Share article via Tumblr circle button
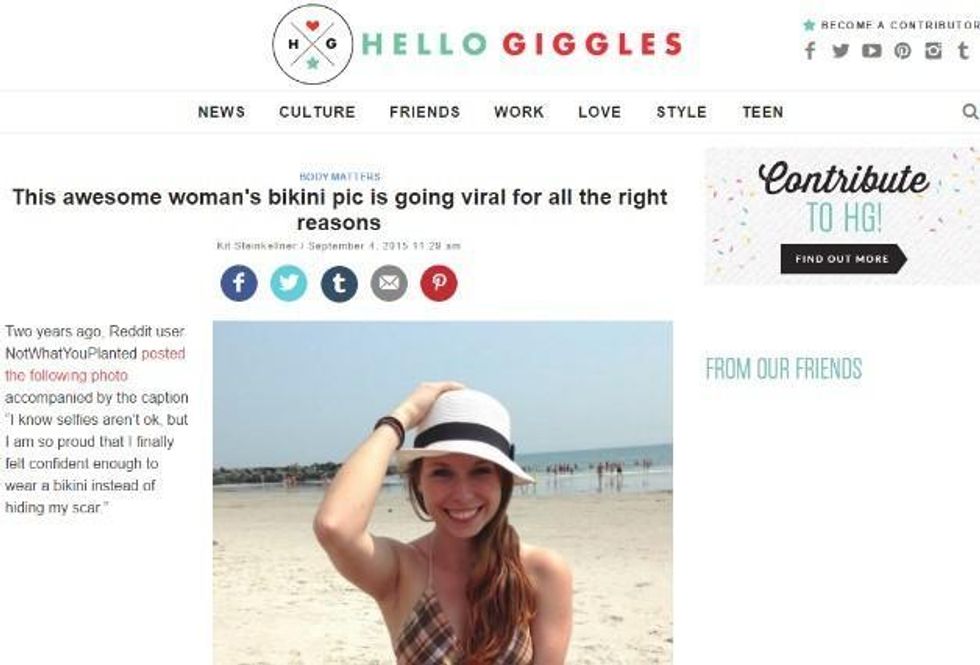The height and width of the screenshot is (665, 980). pos(339,283)
